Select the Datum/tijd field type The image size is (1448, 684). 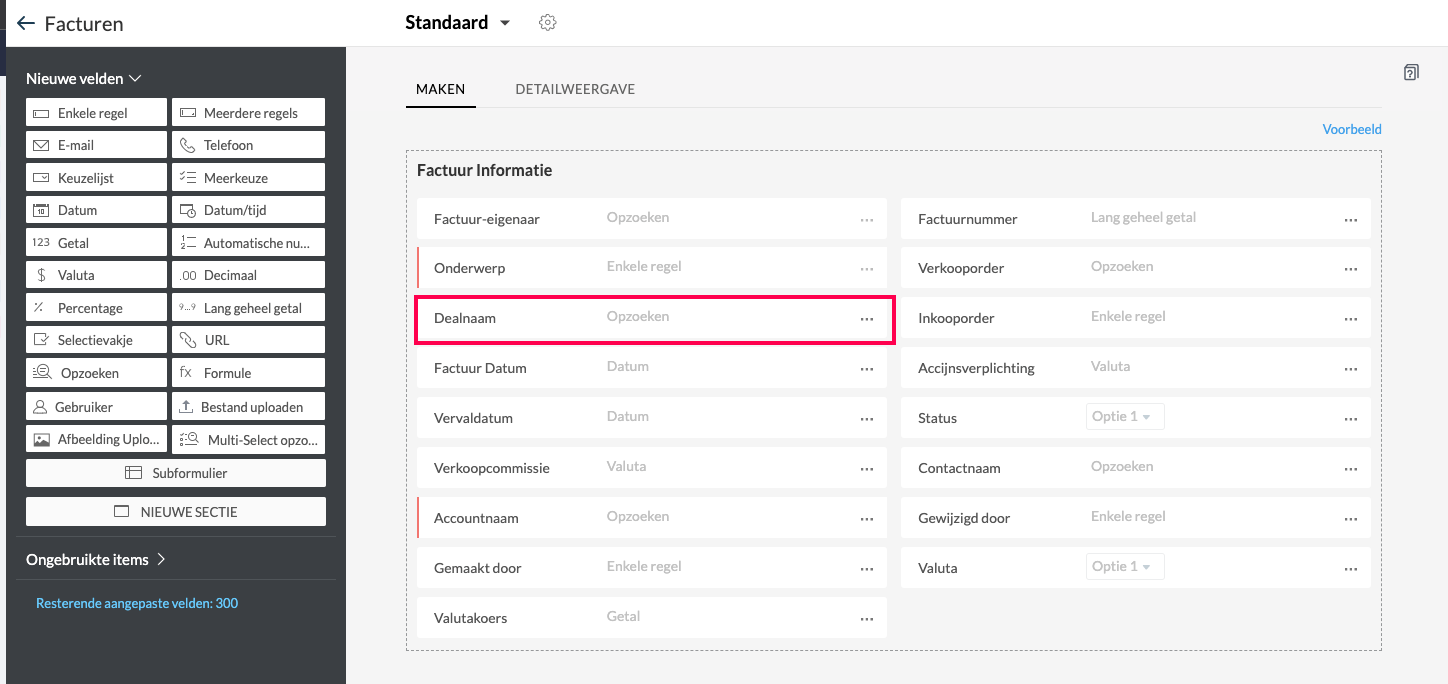click(249, 210)
